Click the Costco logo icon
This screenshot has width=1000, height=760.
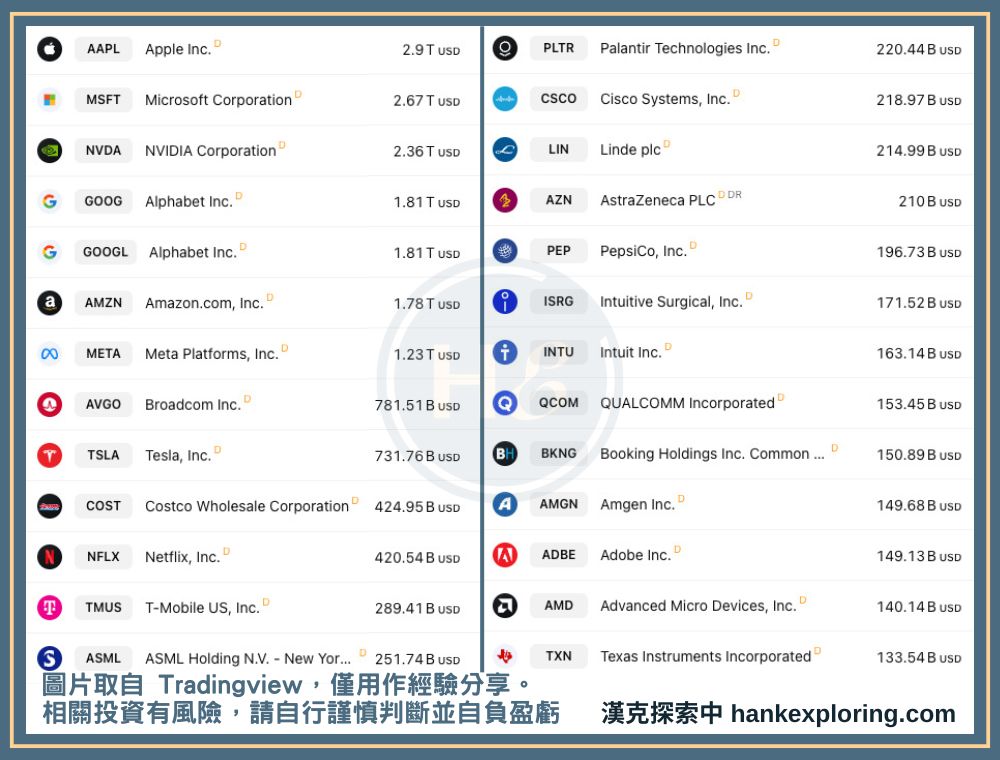pyautogui.click(x=50, y=506)
